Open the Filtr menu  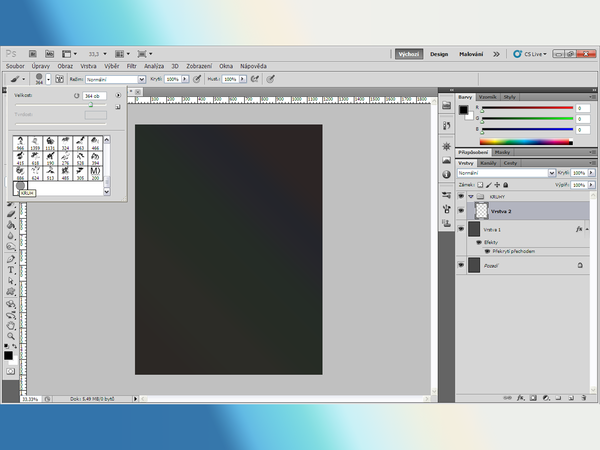131,66
